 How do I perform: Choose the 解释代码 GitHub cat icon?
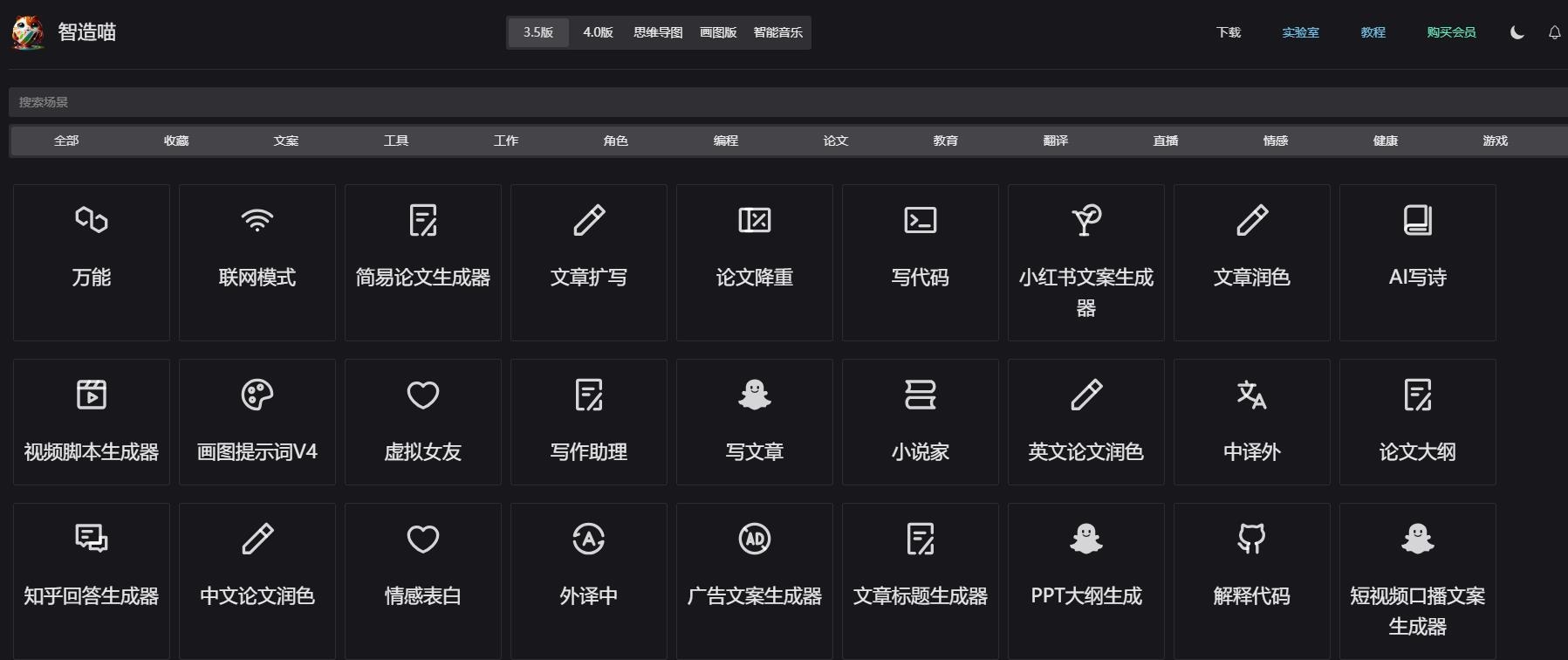click(x=1251, y=539)
